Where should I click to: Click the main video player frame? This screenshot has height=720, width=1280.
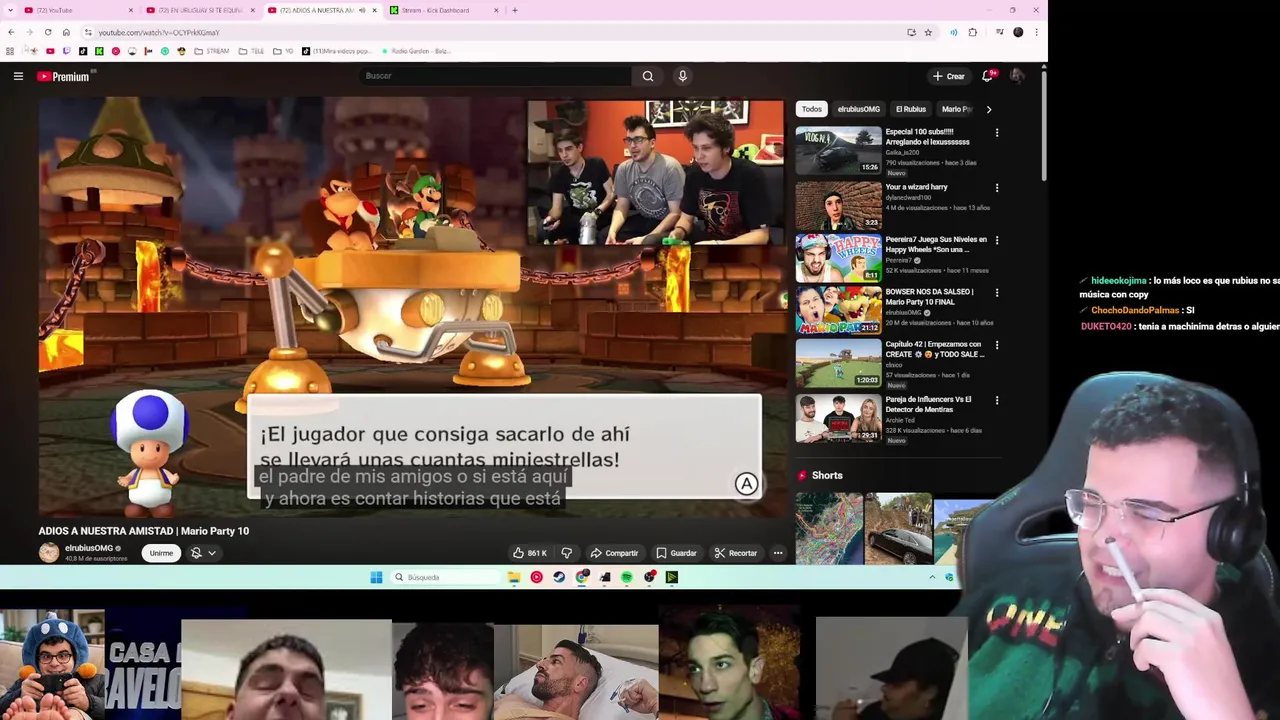click(x=411, y=308)
